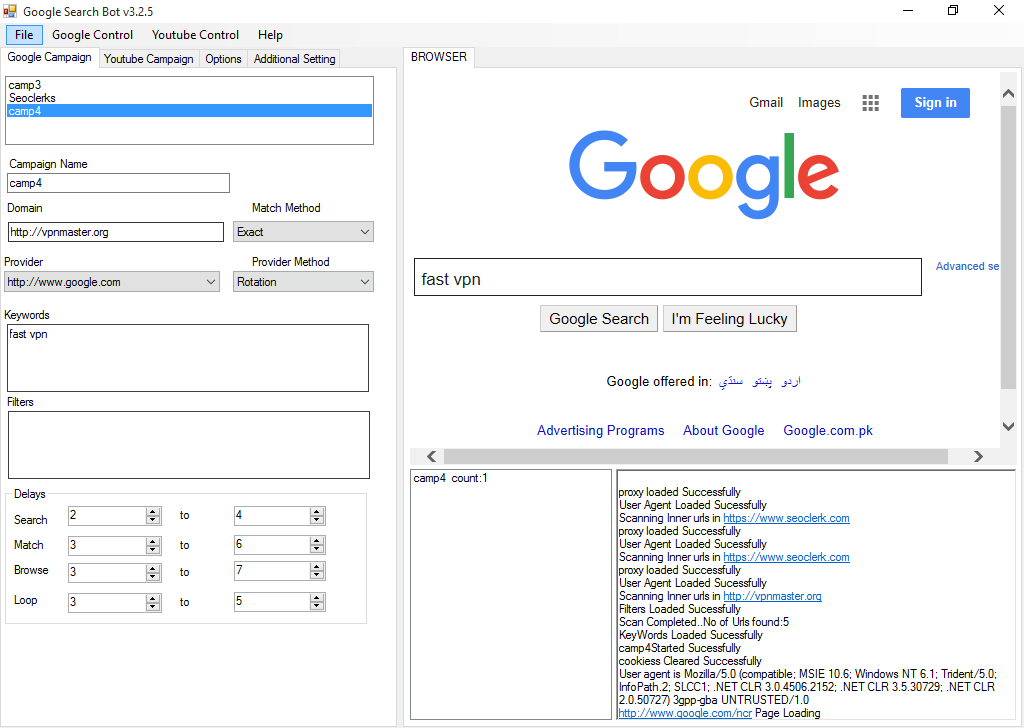Increase the Search delay minimum value
Screen dimensions: 1024x728
(153, 512)
